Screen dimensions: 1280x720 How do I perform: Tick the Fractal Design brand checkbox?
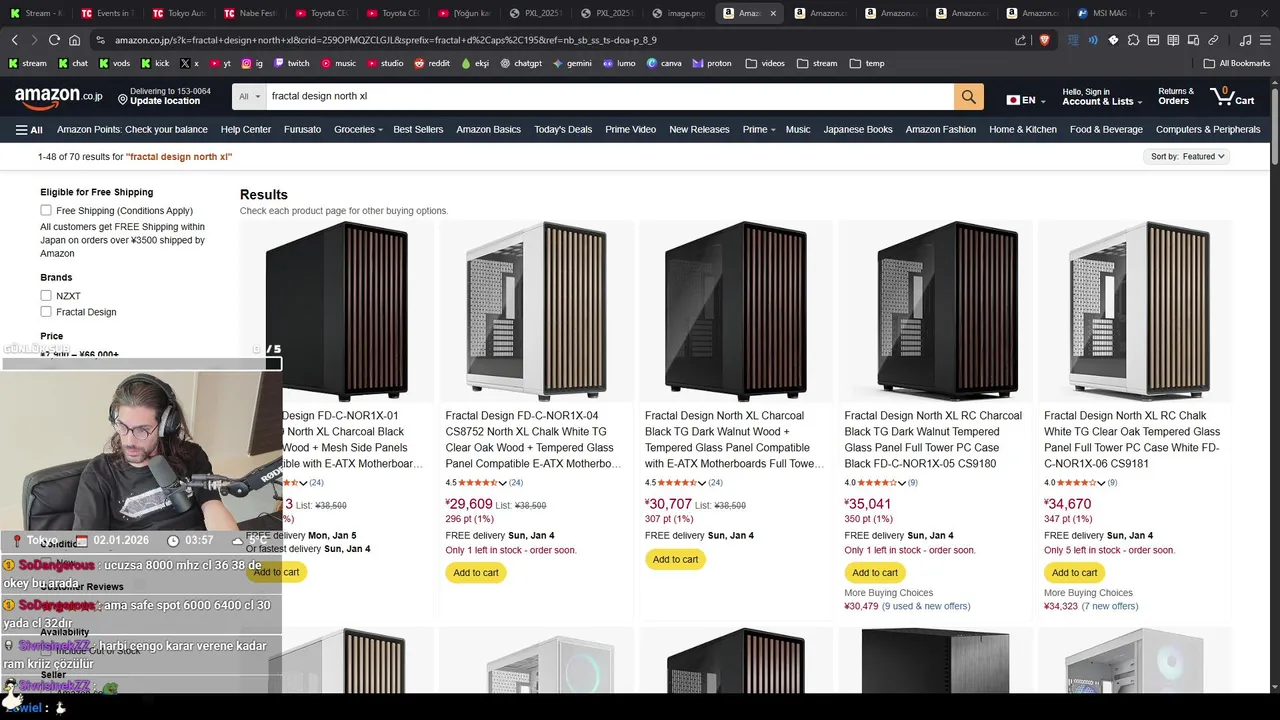point(46,312)
